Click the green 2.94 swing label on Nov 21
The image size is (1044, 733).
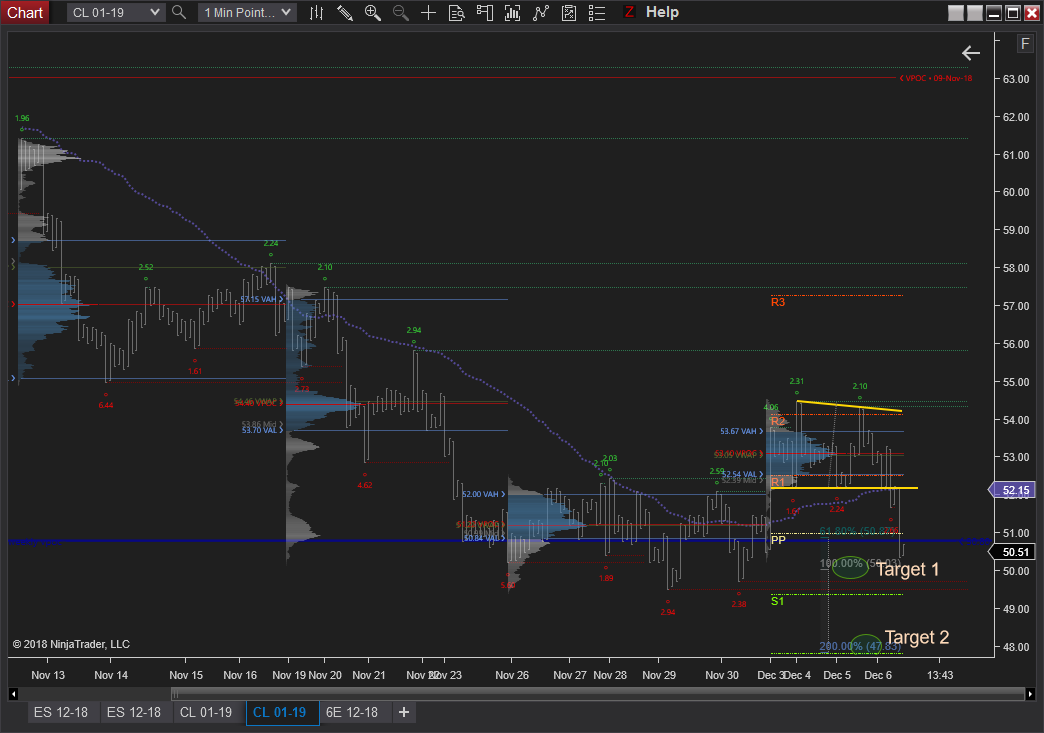click(413, 330)
